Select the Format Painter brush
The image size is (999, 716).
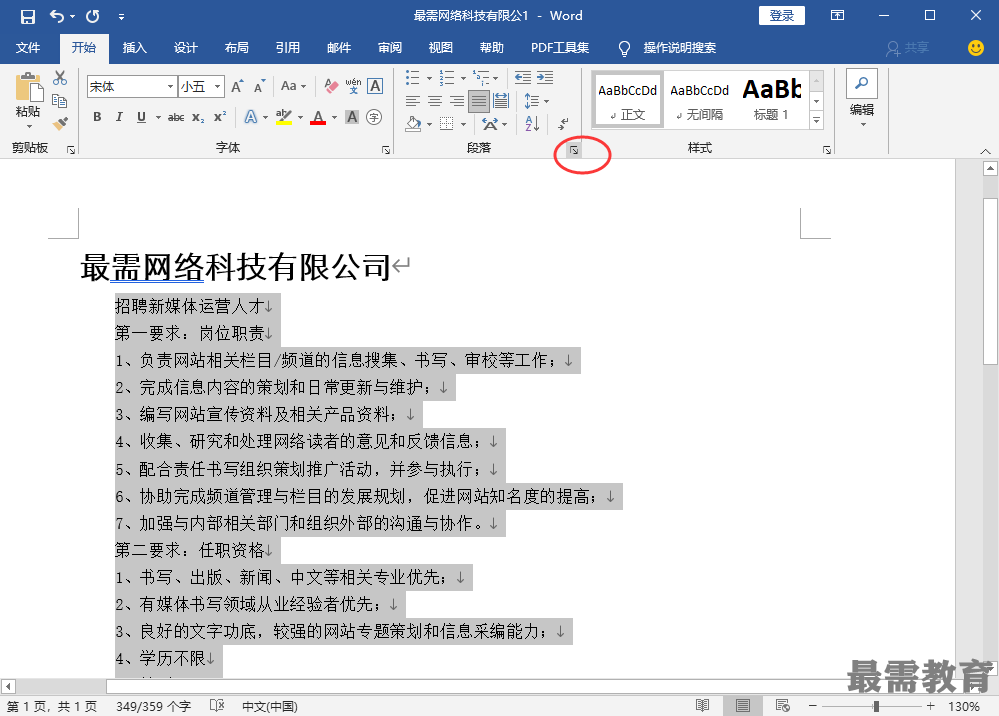(60, 124)
